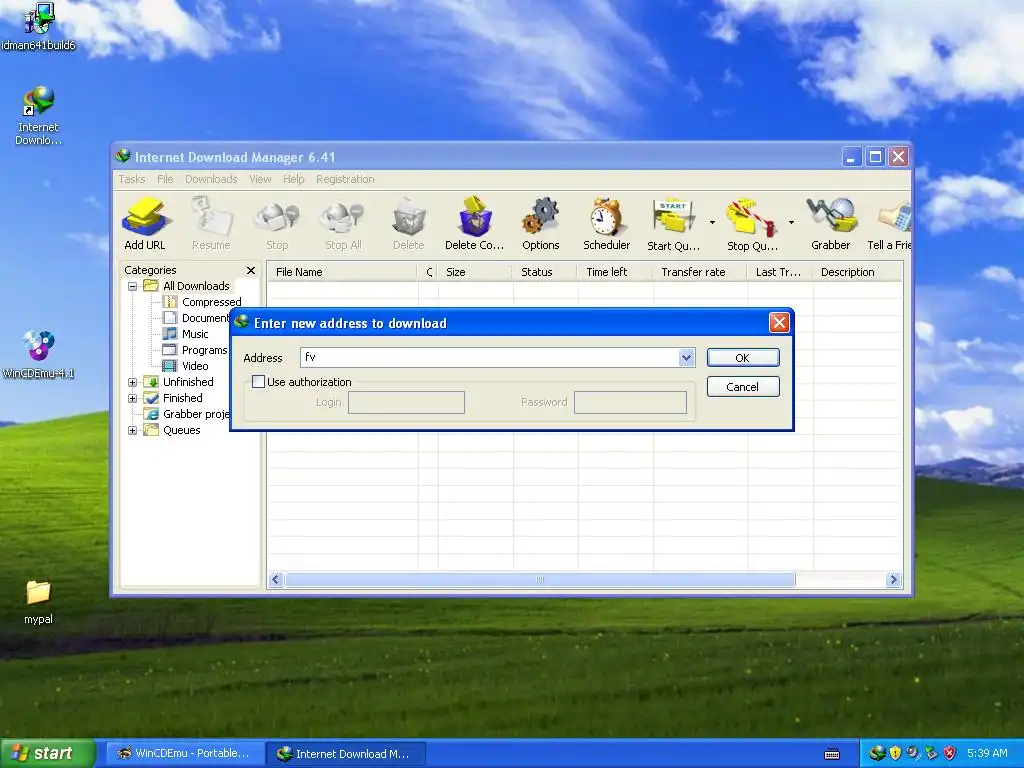Click Internet Download Manager taskbar button
This screenshot has height=768, width=1024.
click(346, 754)
